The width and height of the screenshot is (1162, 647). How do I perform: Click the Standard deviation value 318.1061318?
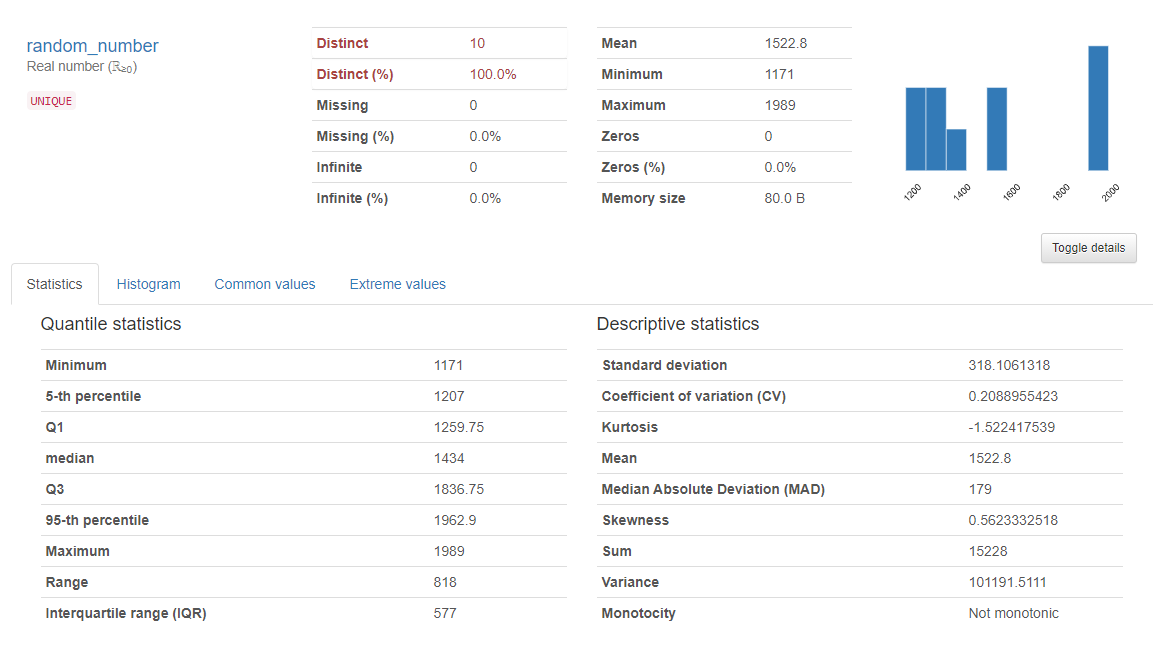pyautogui.click(x=1009, y=365)
